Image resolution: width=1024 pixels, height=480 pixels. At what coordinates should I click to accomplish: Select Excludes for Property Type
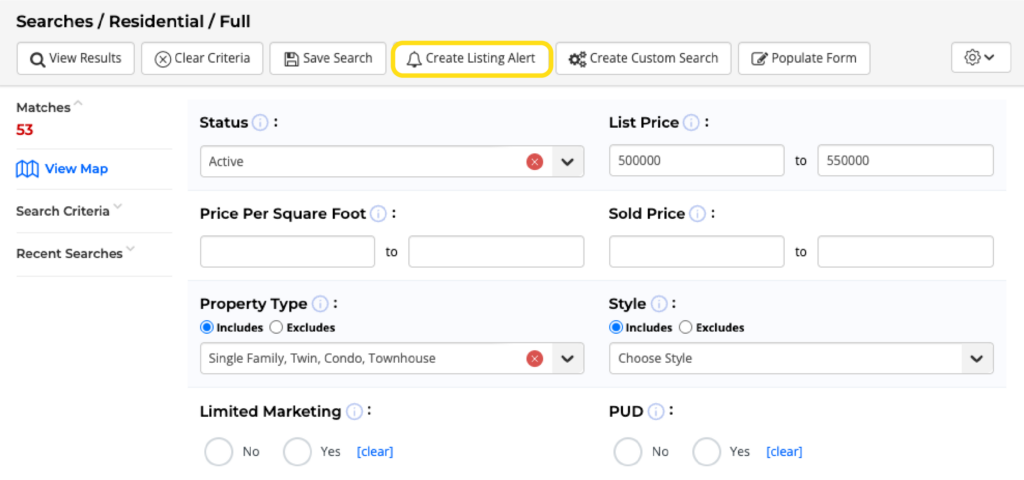click(276, 327)
